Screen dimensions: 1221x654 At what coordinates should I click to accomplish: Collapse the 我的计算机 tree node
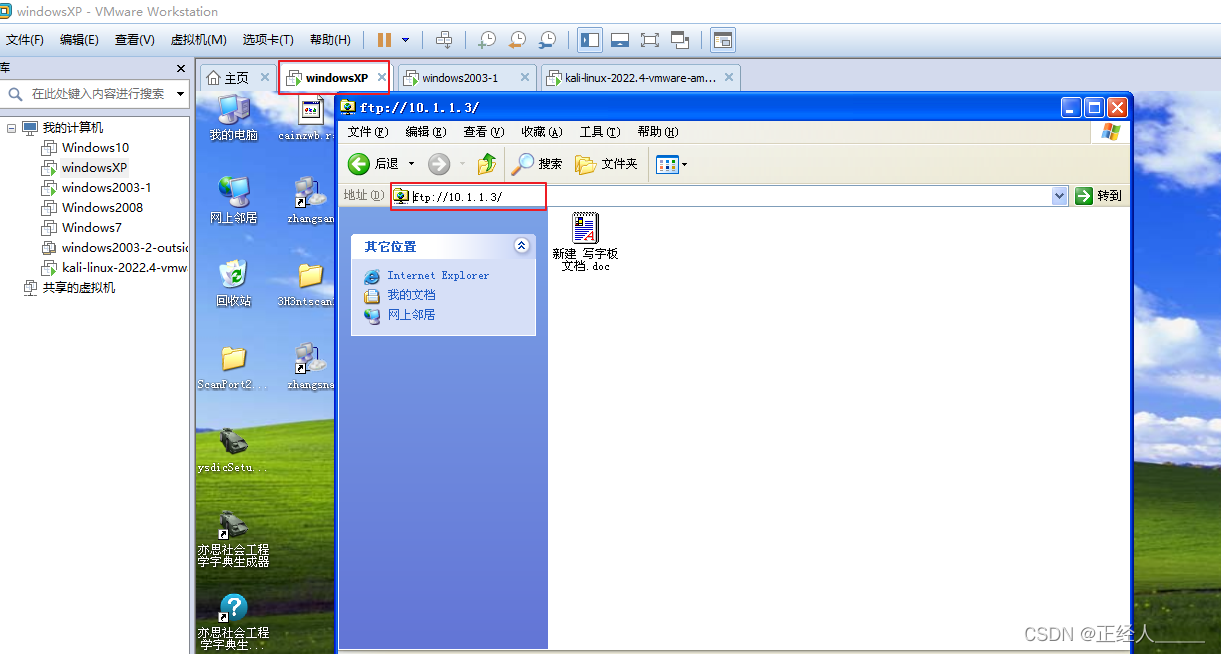pos(11,128)
